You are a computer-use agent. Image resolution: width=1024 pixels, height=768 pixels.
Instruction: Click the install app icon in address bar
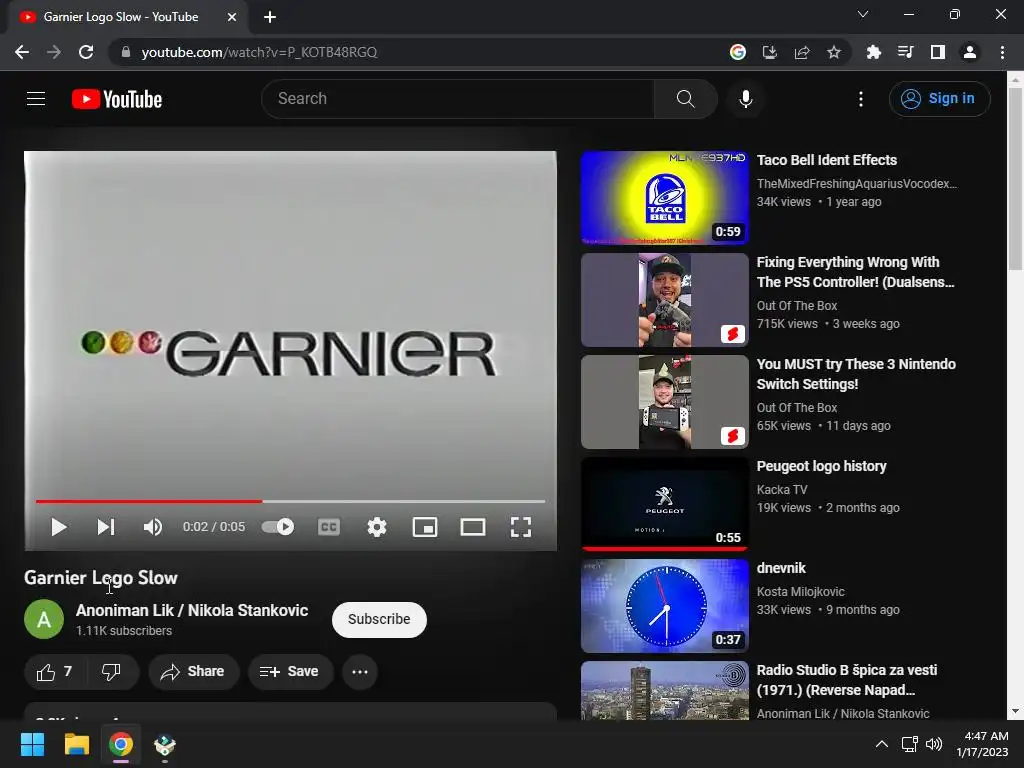click(x=769, y=52)
